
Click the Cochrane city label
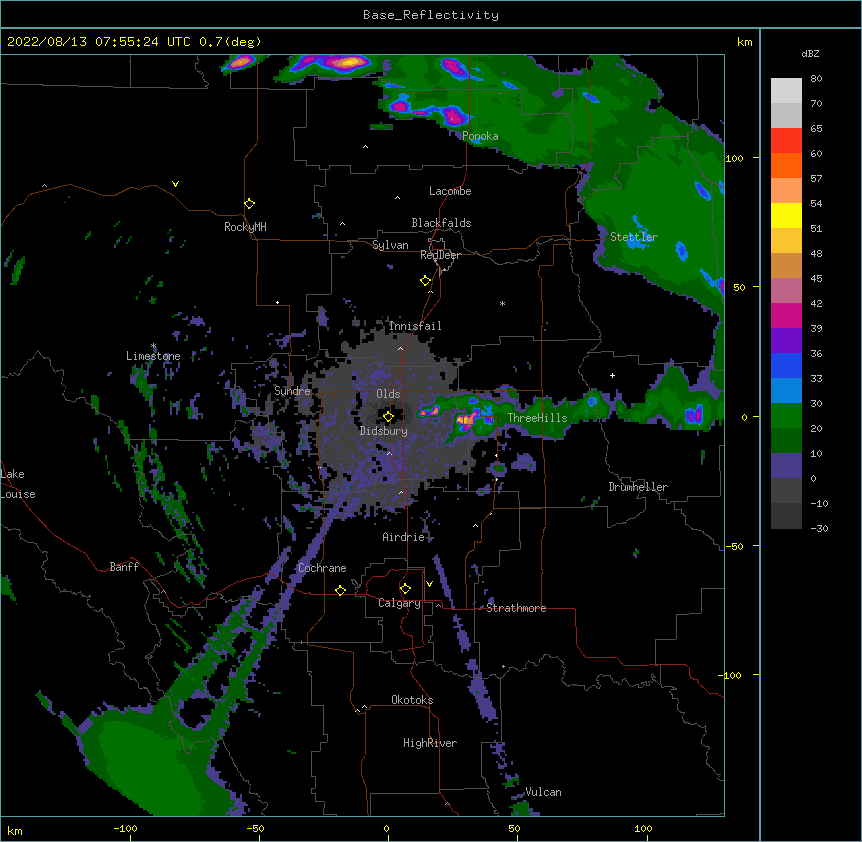[322, 568]
